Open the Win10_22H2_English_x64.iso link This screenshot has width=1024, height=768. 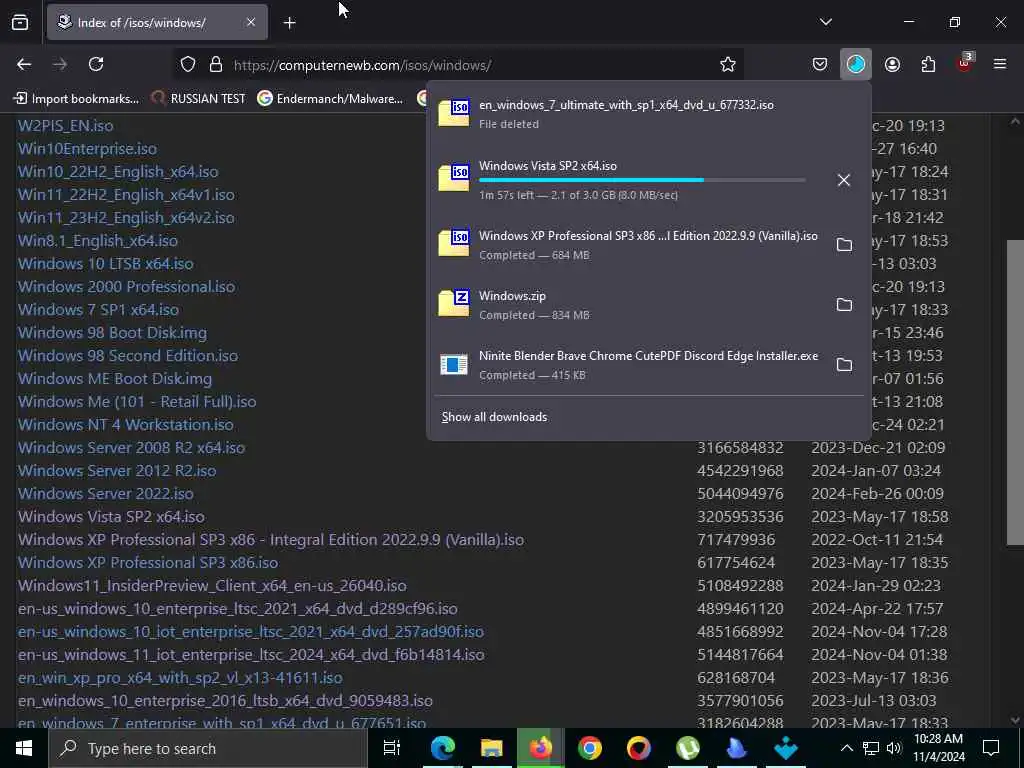click(x=118, y=172)
